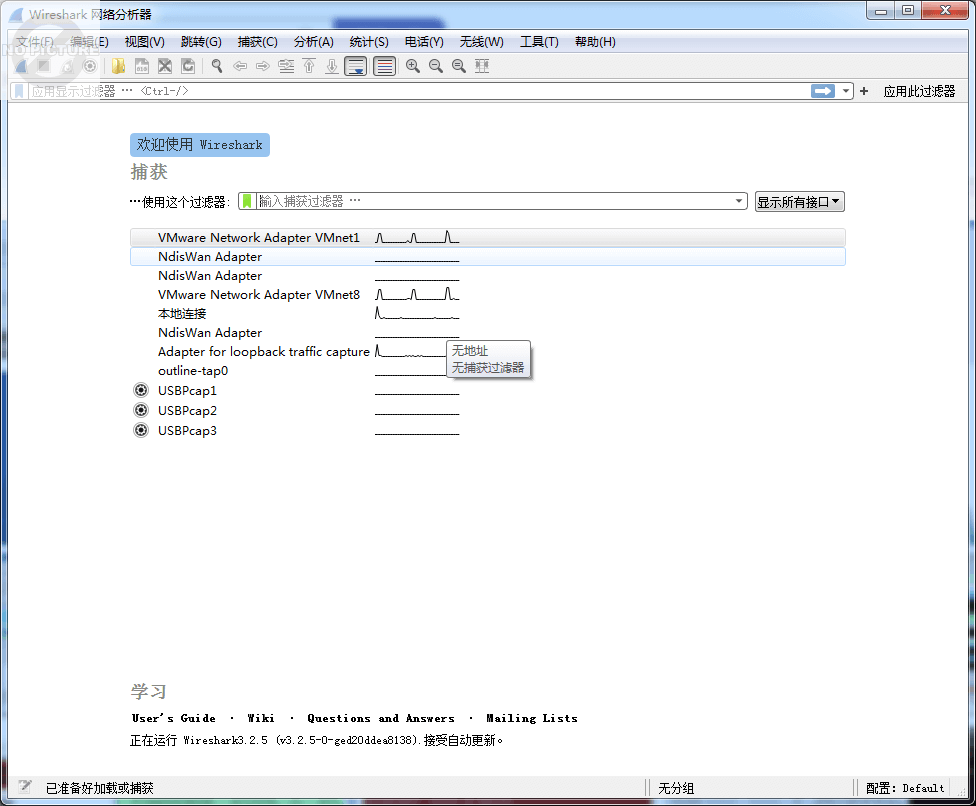
Task: Open the 工具(T) menu
Action: pyautogui.click(x=539, y=42)
